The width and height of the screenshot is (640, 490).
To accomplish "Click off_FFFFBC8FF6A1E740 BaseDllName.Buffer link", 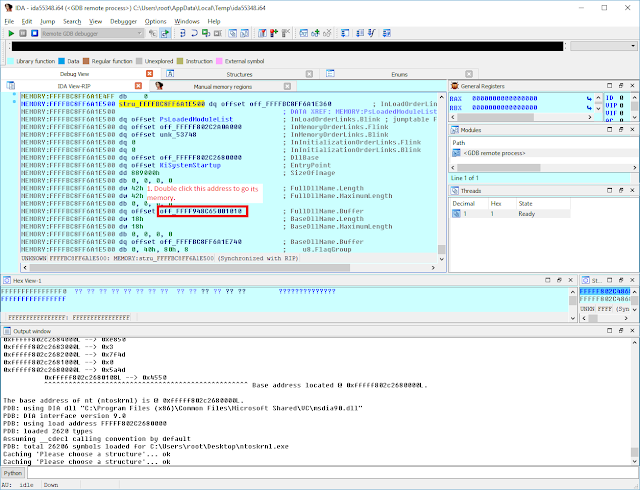I will [200, 242].
